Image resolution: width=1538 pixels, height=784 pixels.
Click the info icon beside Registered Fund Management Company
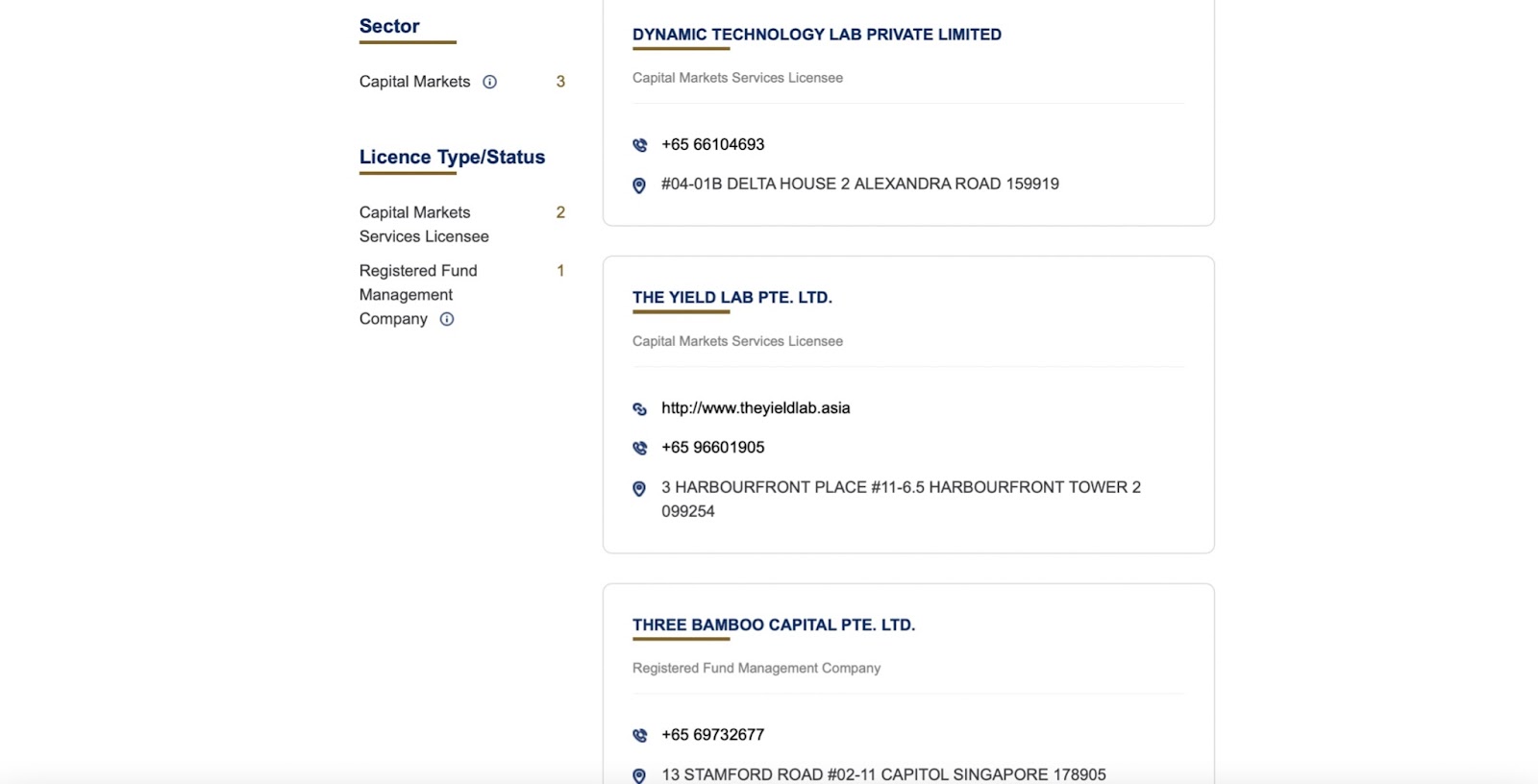[x=447, y=319]
